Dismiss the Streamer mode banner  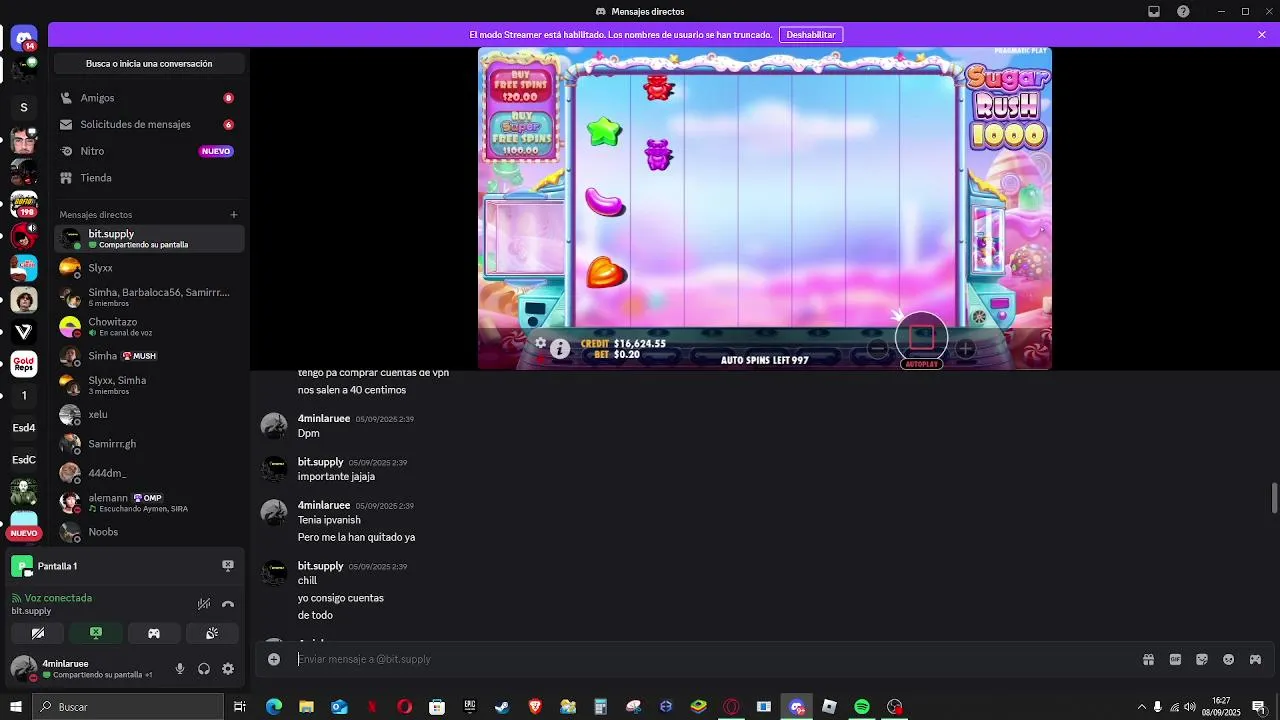coord(1262,35)
